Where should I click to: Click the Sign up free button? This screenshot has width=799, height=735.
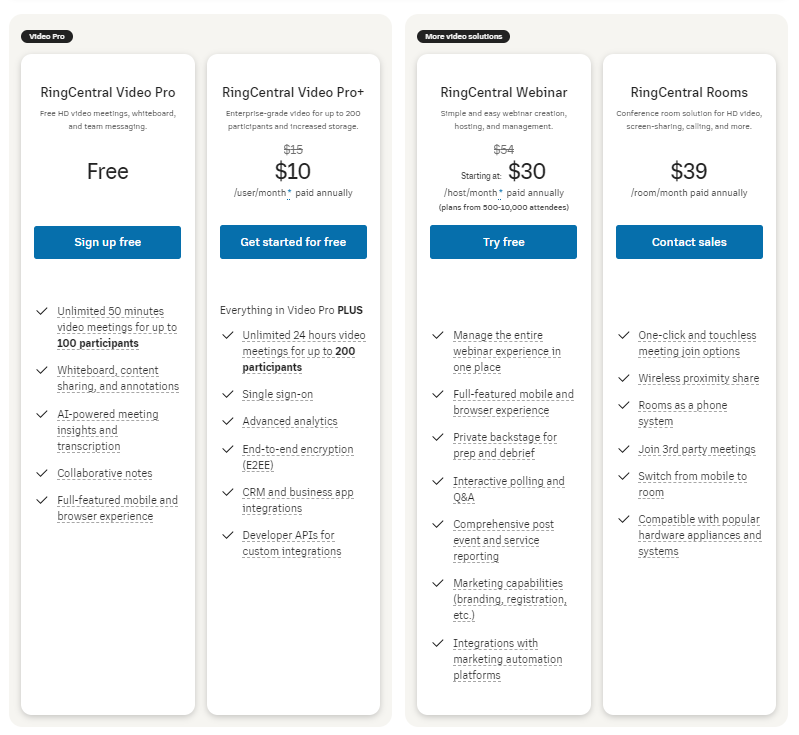coord(107,242)
